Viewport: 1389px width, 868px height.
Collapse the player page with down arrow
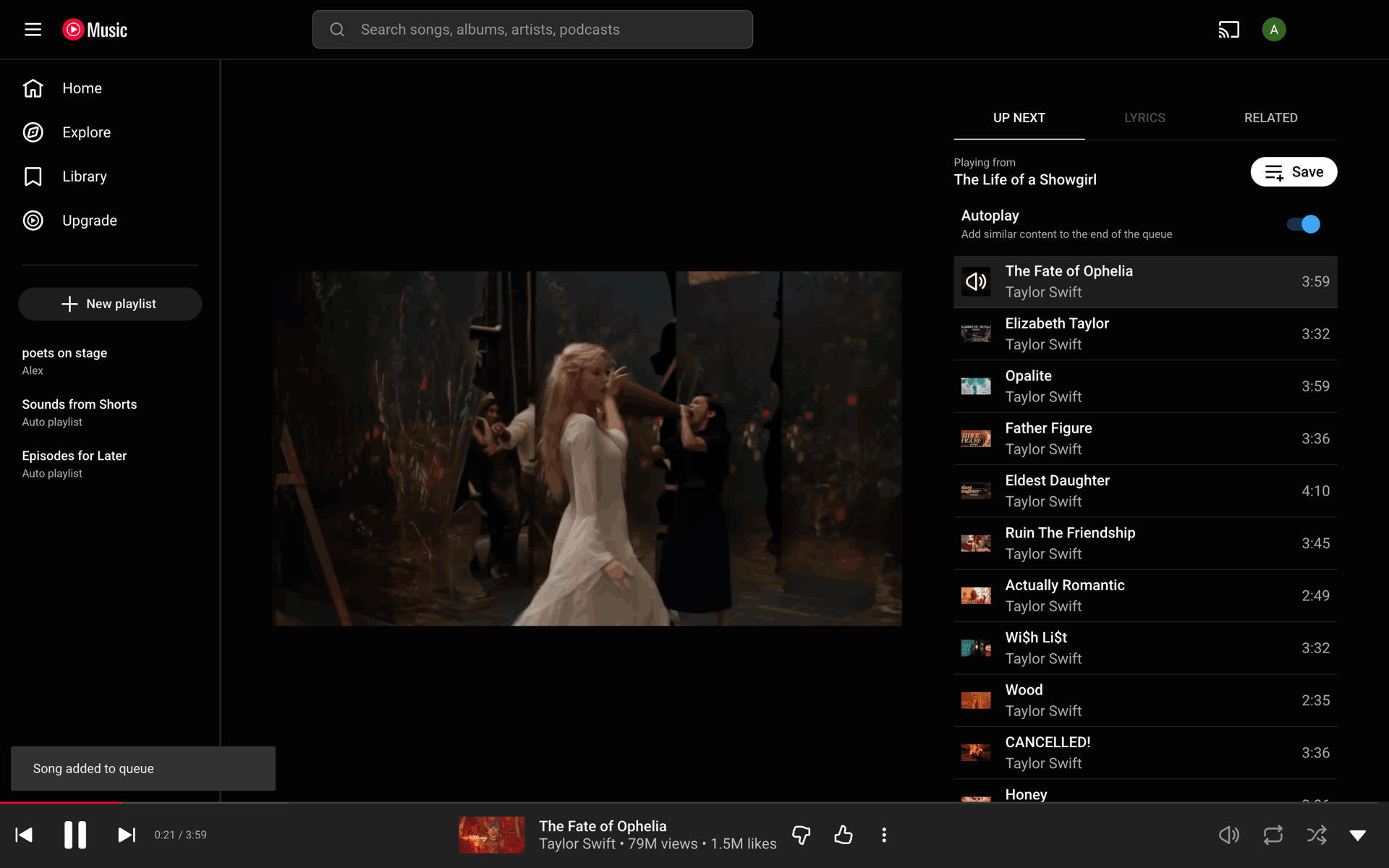(x=1358, y=835)
